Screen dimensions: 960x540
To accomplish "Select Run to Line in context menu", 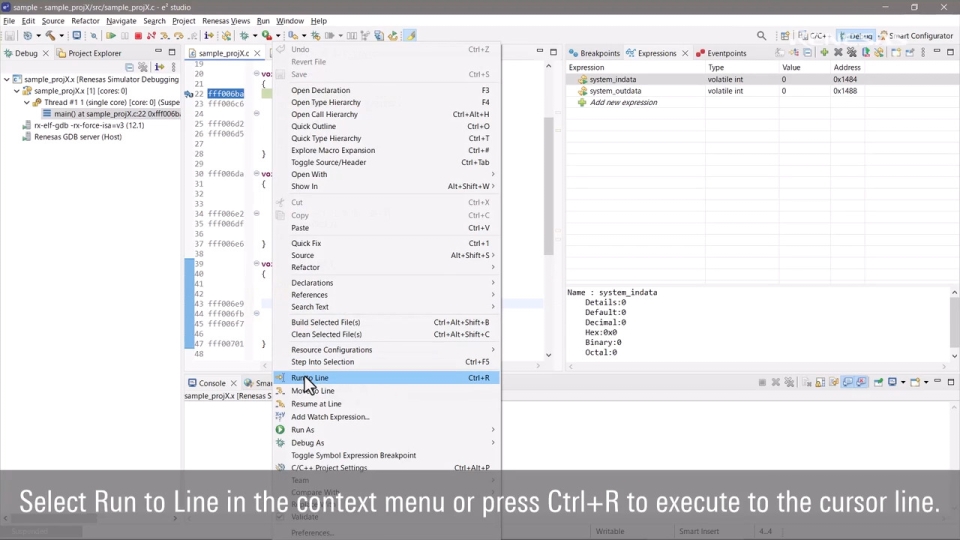I will 387,378.
